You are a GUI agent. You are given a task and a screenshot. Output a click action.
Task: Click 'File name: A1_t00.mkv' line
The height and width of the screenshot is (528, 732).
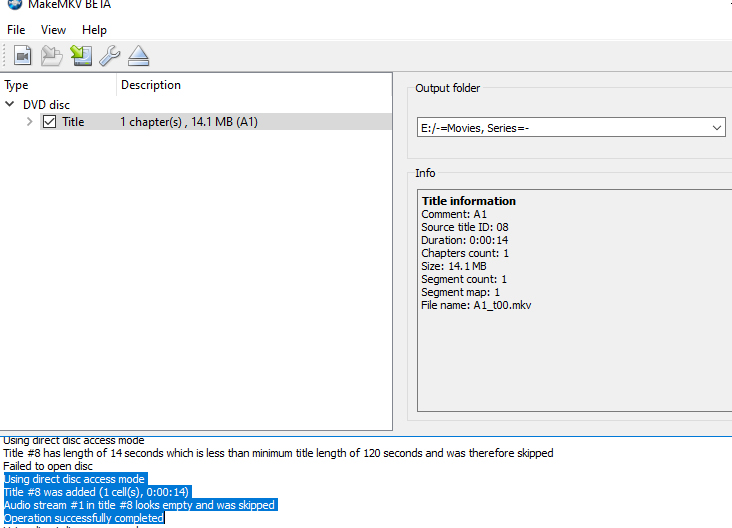click(476, 305)
